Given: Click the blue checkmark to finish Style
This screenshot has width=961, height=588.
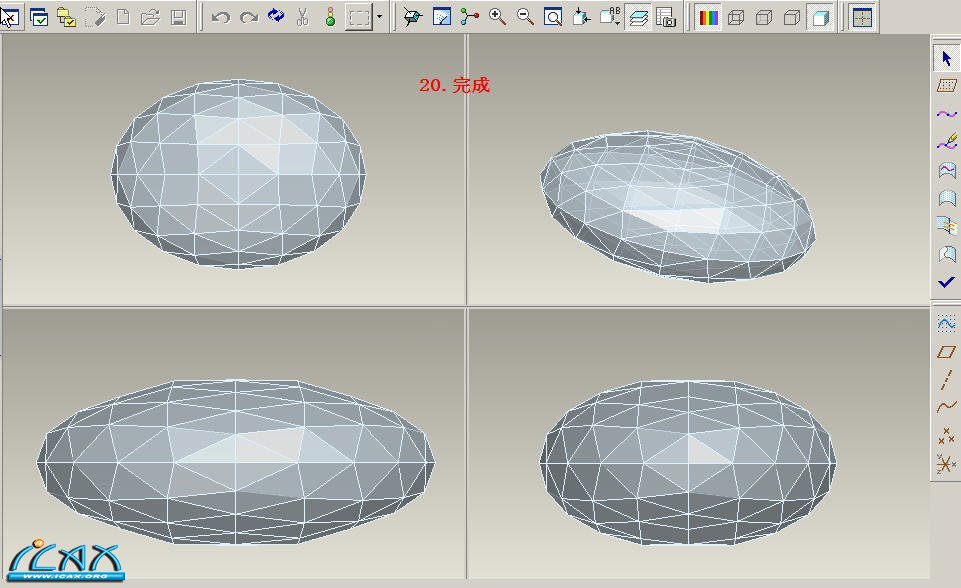Looking at the screenshot, I should click(946, 283).
